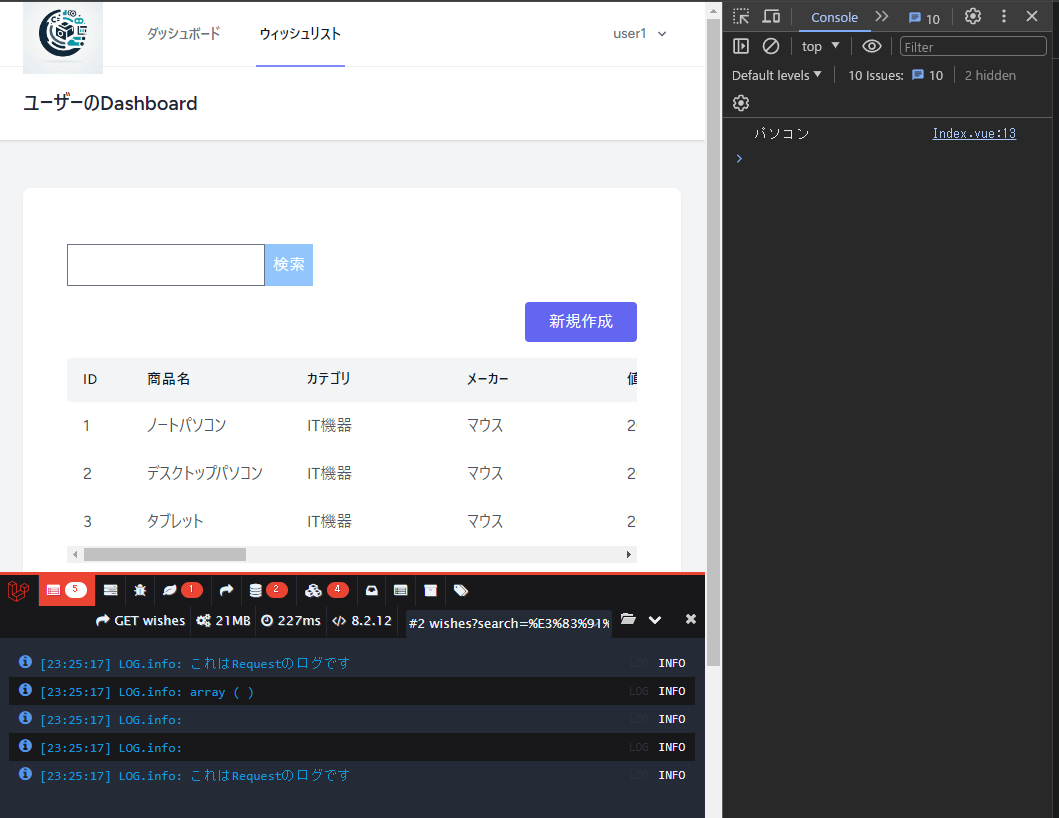Close the DevTools panel
1059x818 pixels.
[x=1032, y=16]
